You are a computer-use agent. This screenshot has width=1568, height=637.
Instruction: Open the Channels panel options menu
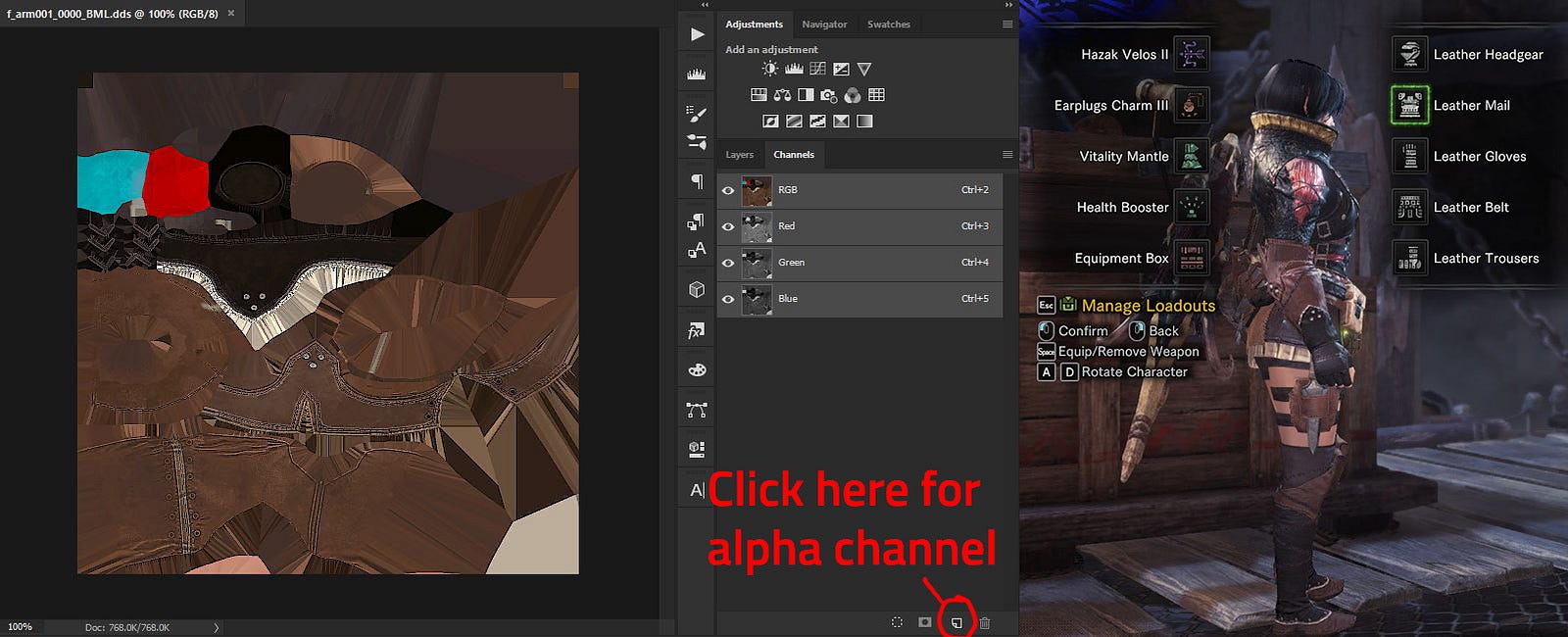click(x=1006, y=154)
